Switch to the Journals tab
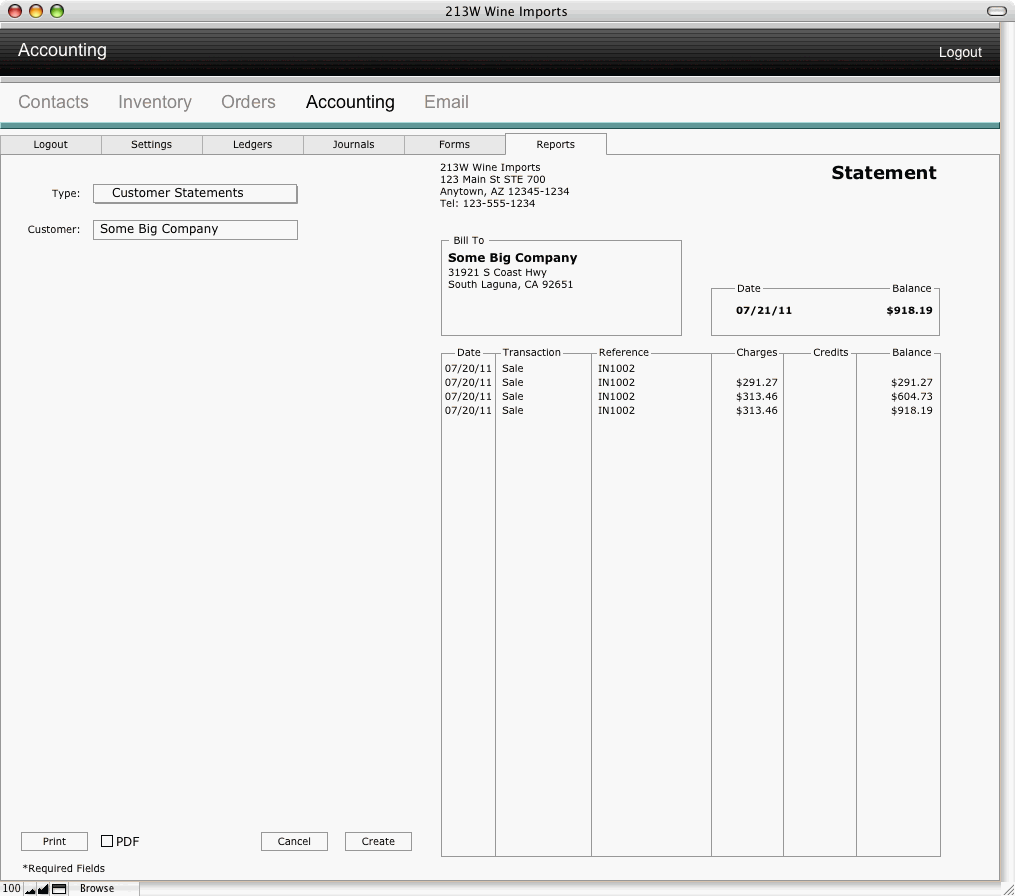Screen dimensions: 1015x896 (353, 144)
